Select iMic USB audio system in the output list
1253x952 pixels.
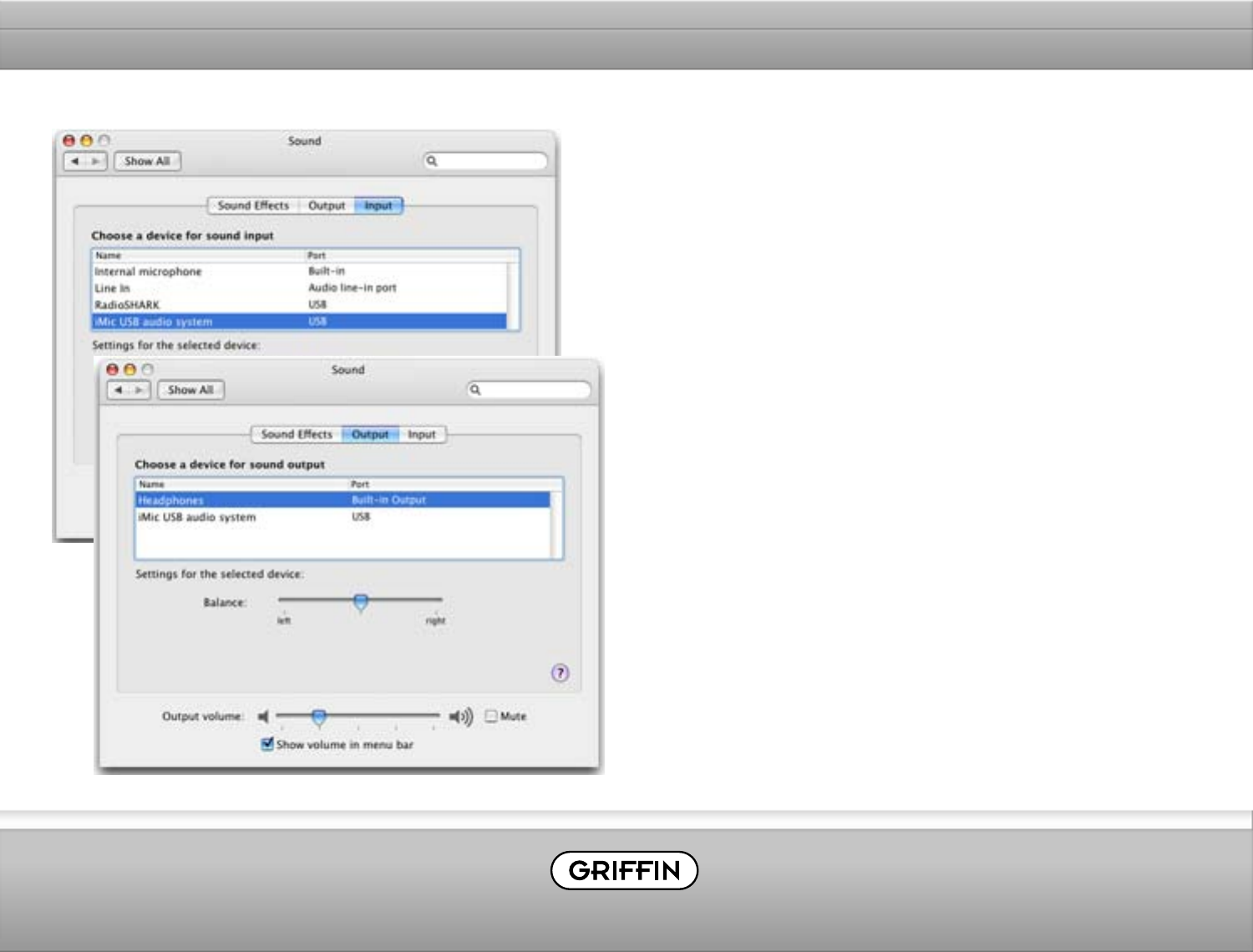[x=197, y=518]
